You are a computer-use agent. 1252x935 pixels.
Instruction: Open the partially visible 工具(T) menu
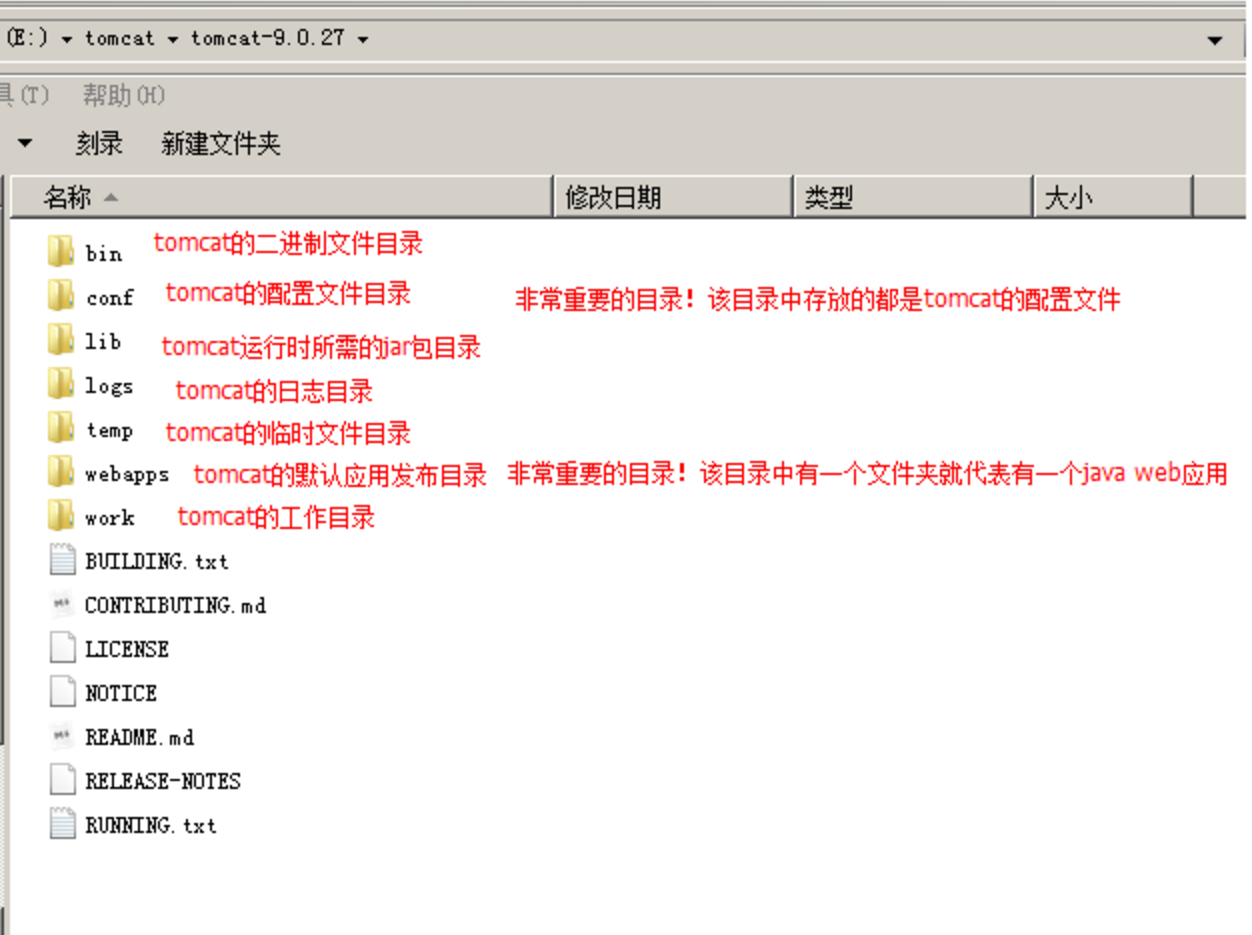click(24, 95)
